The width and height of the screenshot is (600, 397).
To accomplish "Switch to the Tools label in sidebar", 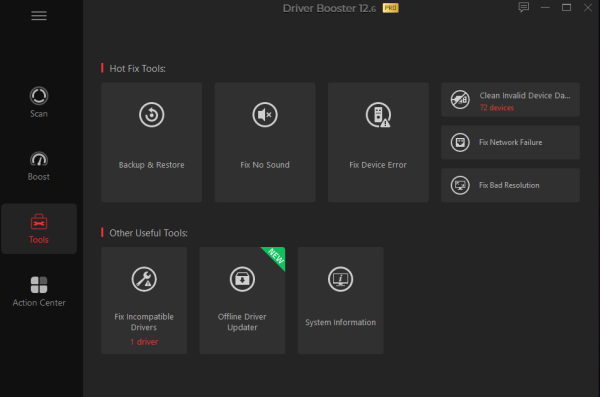I will pyautogui.click(x=39, y=240).
